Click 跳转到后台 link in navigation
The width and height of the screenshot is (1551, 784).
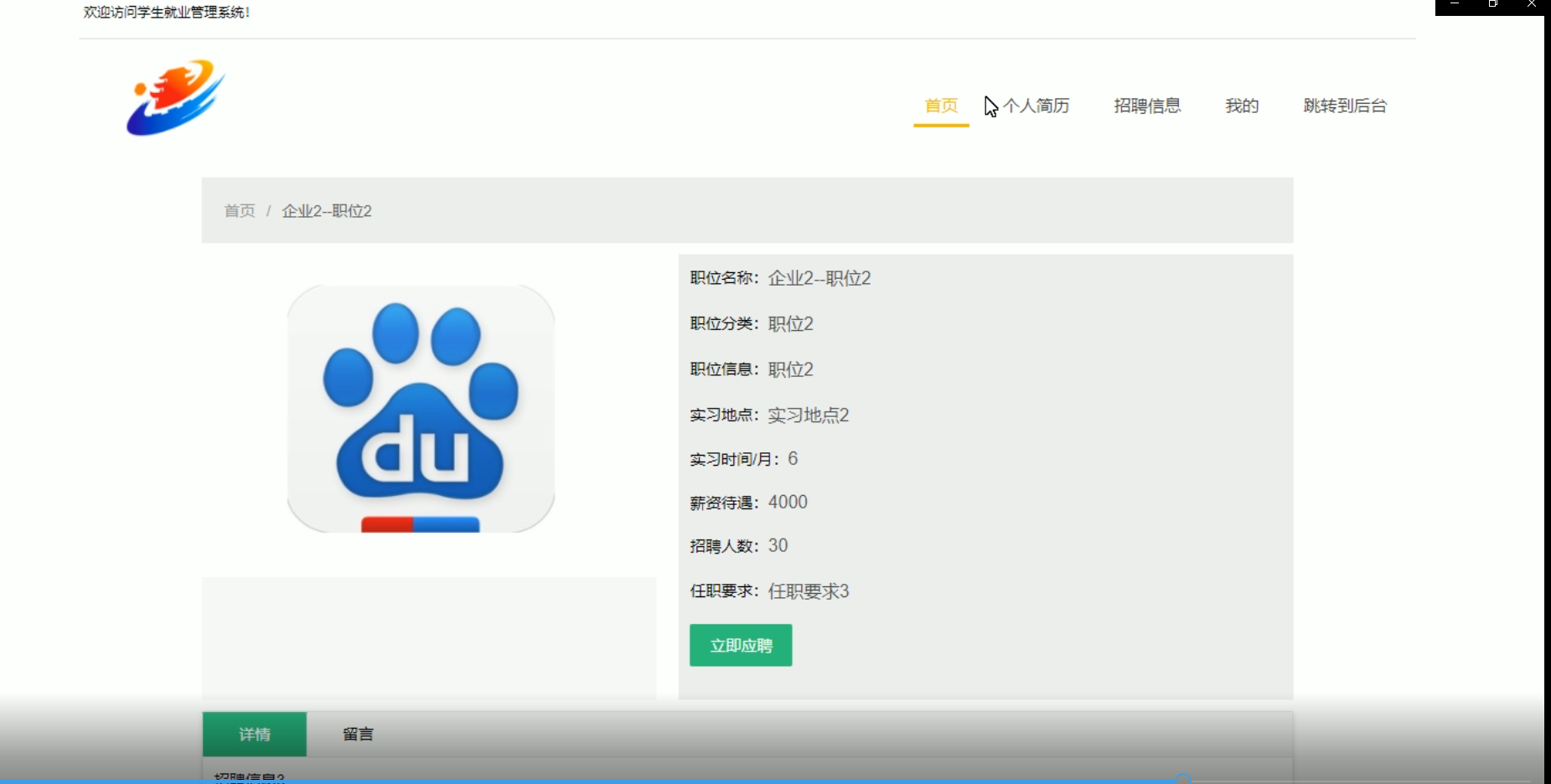(1345, 106)
